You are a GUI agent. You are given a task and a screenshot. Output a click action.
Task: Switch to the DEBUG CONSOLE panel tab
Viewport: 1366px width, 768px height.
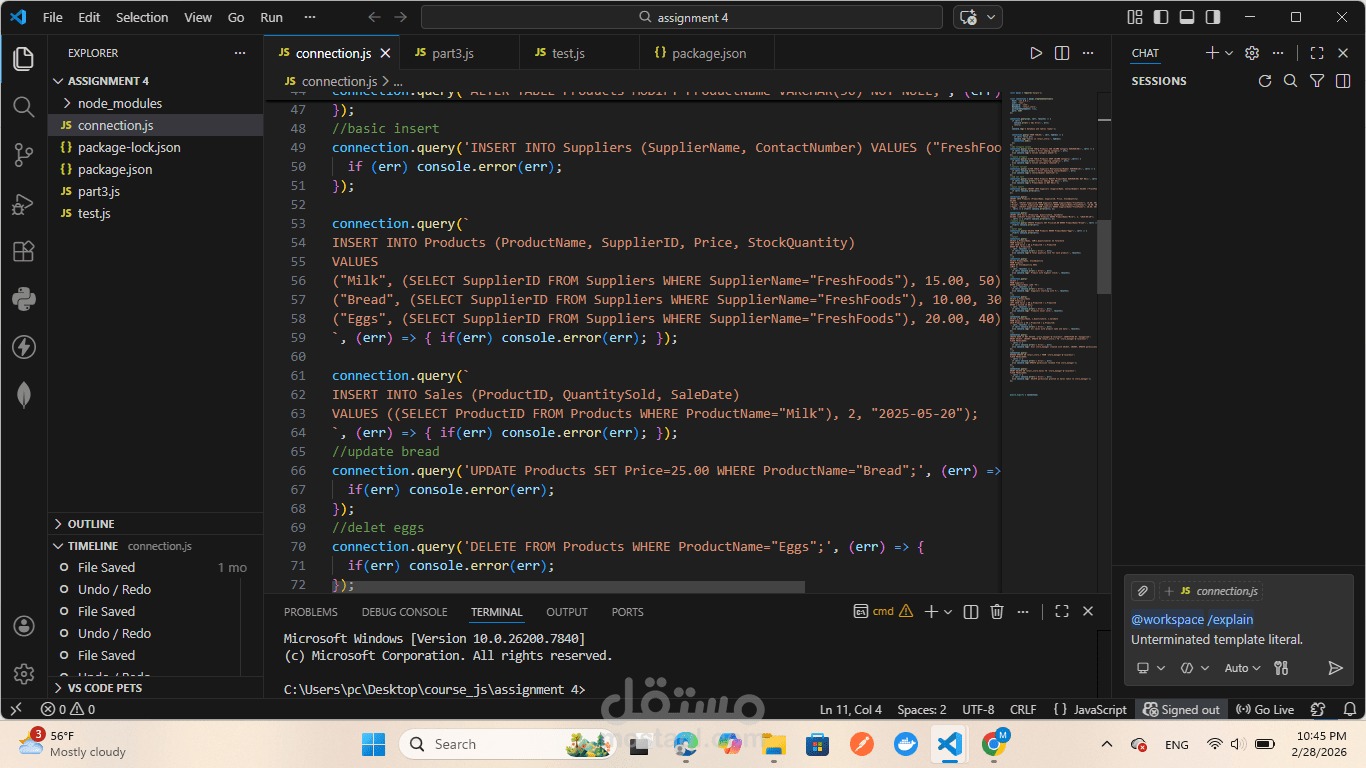[x=405, y=612]
